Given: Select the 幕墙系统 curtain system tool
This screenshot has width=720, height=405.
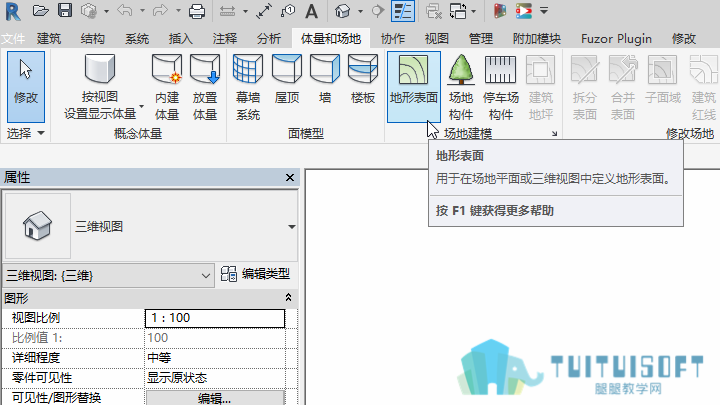Looking at the screenshot, I should coord(248,87).
